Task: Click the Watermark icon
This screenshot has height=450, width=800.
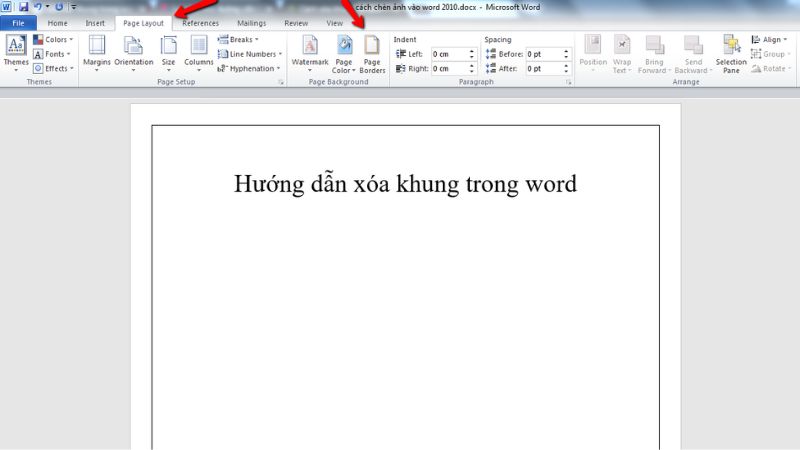Action: (x=309, y=50)
